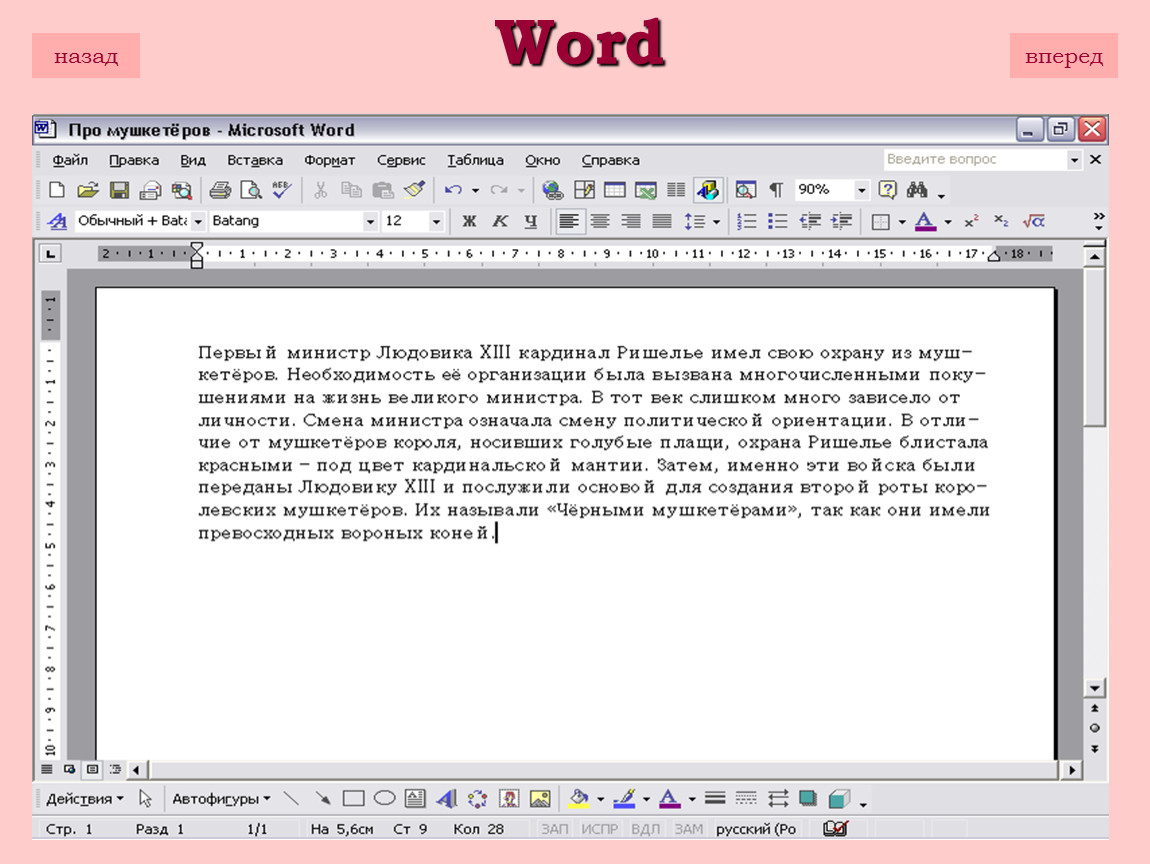
Task: Click the Paste clipboard icon
Action: pos(383,191)
